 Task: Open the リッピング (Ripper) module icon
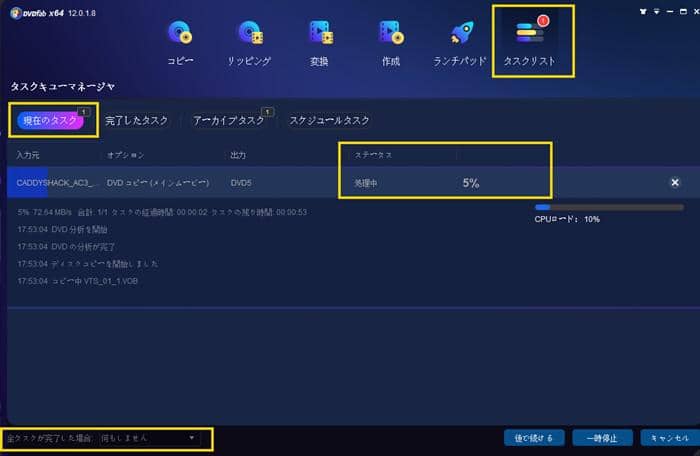point(250,34)
